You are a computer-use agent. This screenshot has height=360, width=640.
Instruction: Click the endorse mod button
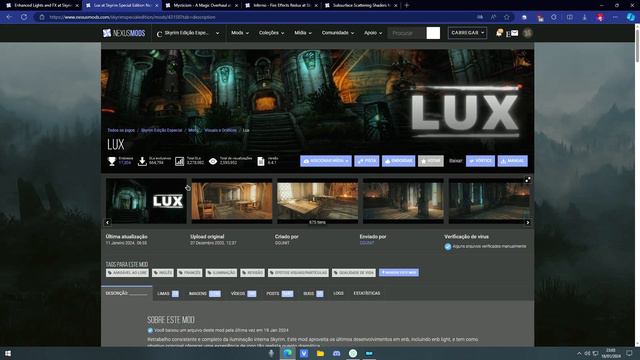coord(398,161)
